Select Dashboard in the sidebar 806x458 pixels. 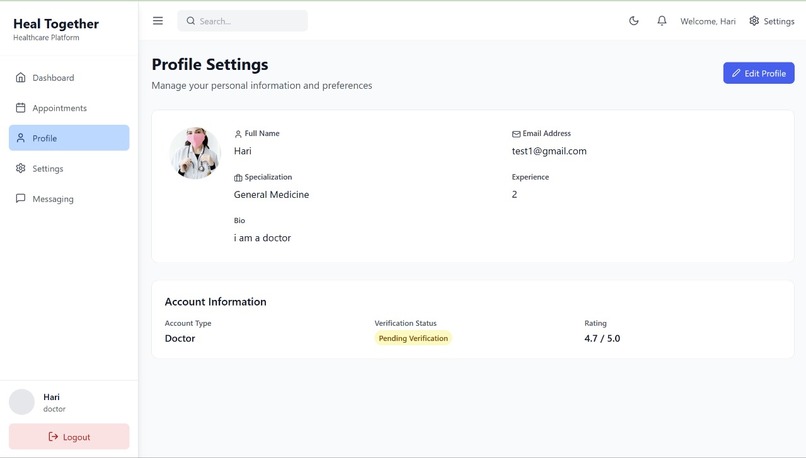[69, 78]
